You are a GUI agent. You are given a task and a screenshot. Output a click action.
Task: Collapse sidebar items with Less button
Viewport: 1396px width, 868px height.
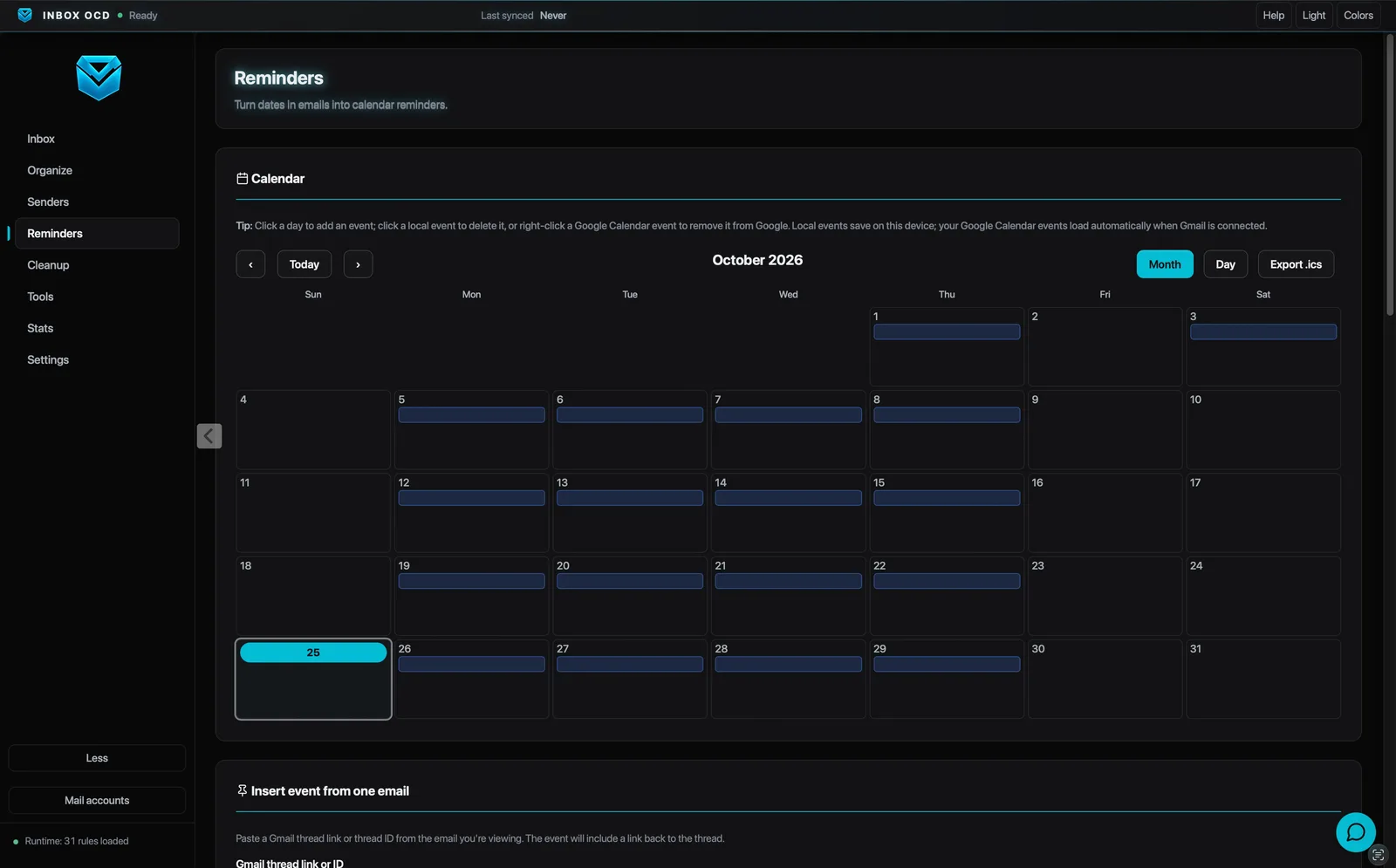pyautogui.click(x=97, y=758)
